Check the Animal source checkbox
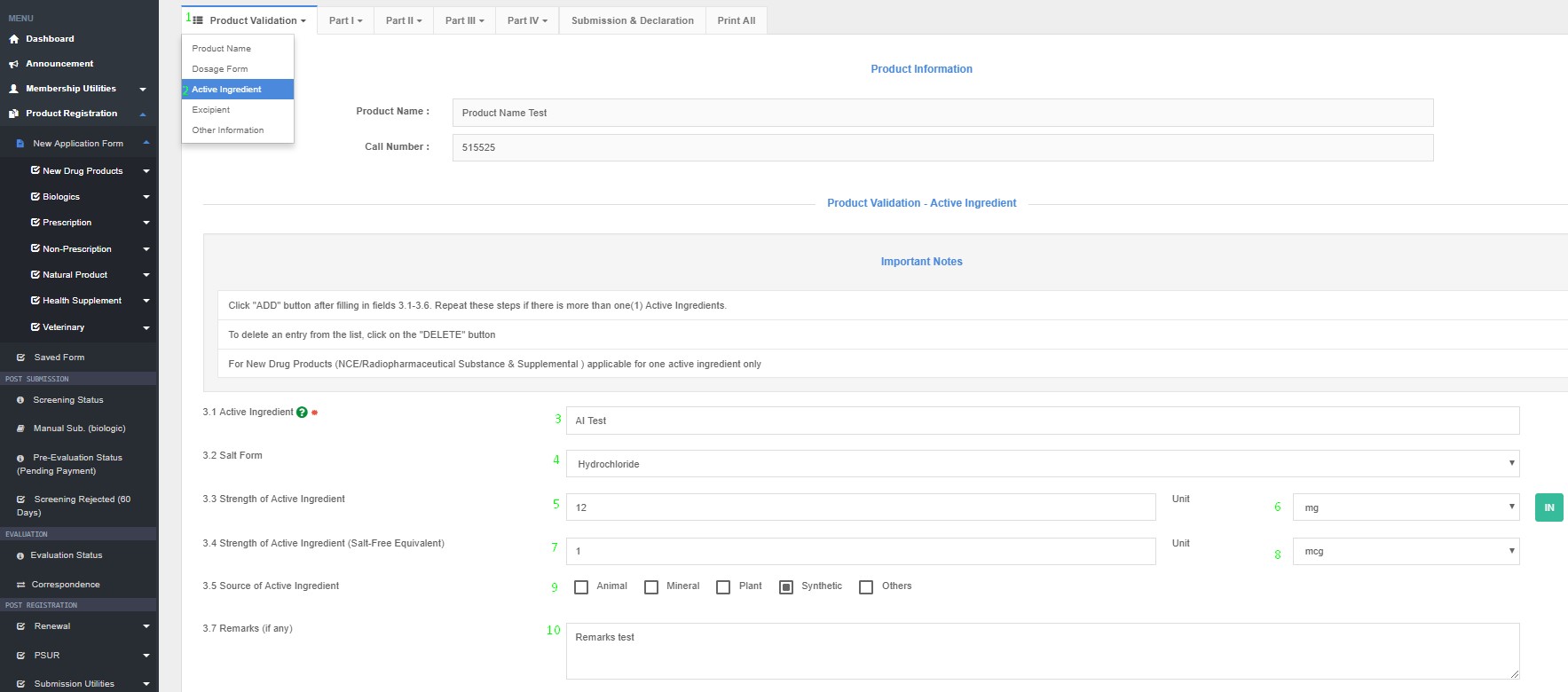The height and width of the screenshot is (692, 1568). coord(581,586)
